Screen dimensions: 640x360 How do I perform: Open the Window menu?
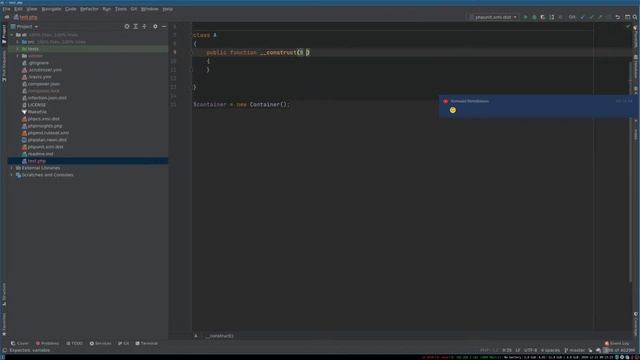coord(149,9)
